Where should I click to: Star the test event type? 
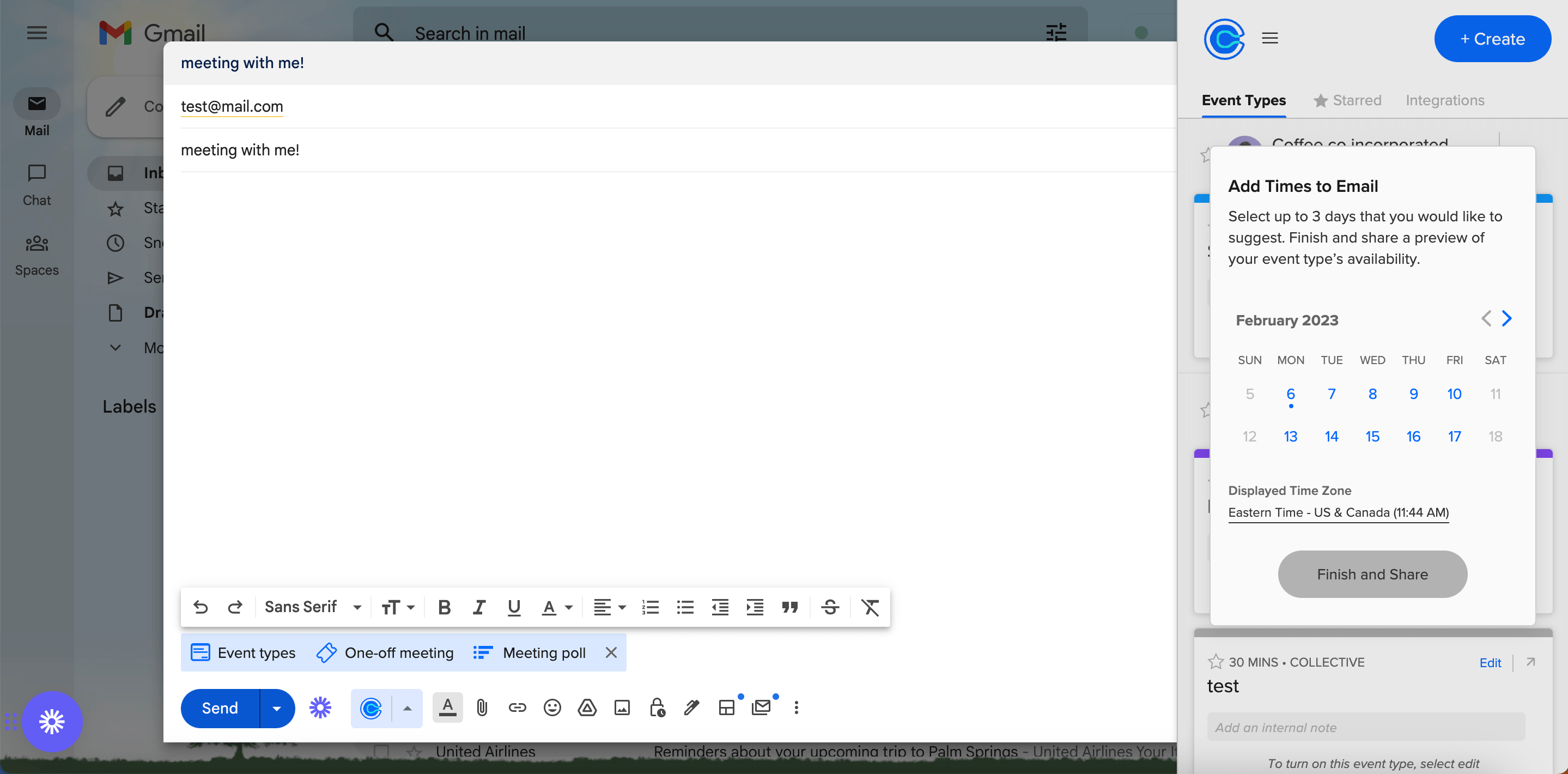1215,661
